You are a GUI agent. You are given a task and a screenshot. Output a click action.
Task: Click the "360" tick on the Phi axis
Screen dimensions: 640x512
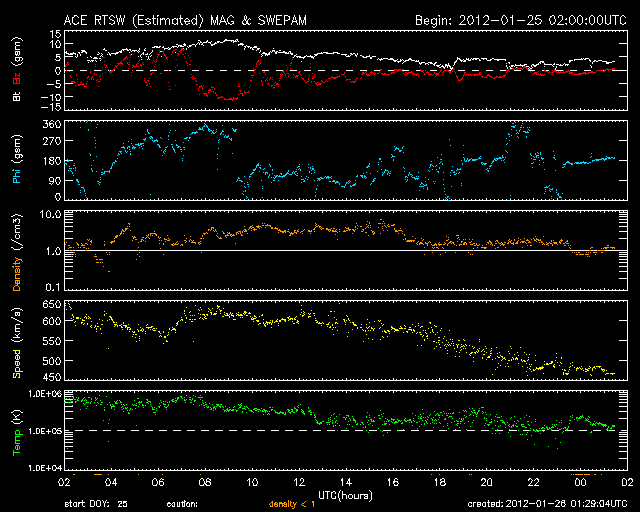coord(52,125)
